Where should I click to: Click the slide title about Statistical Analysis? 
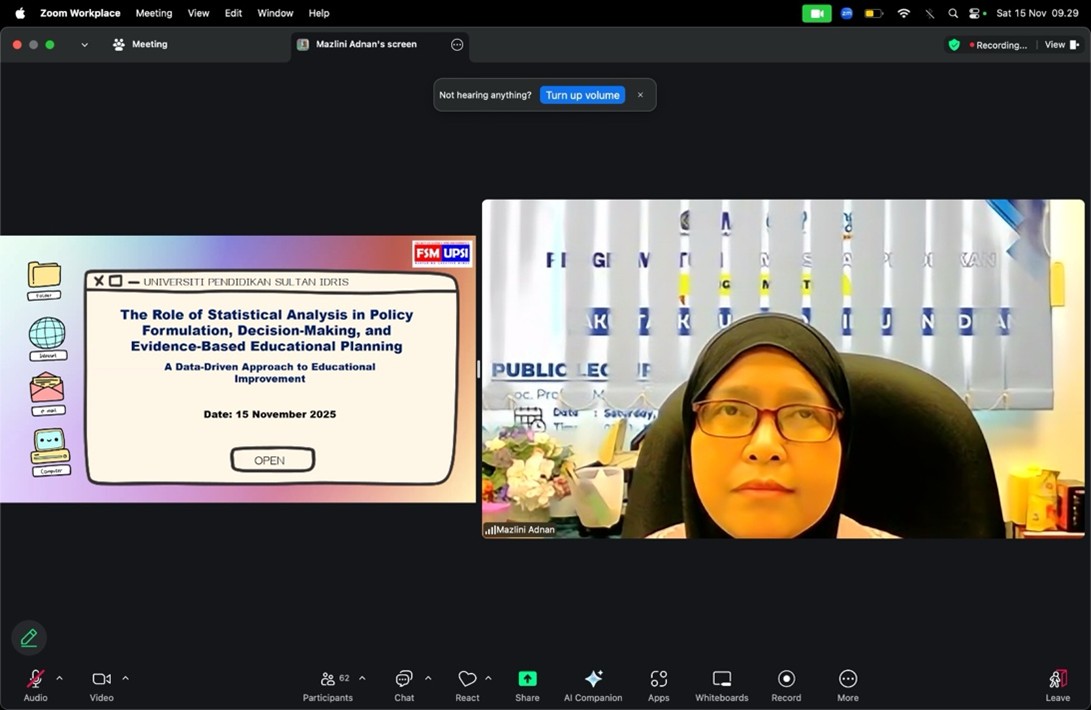[266, 331]
